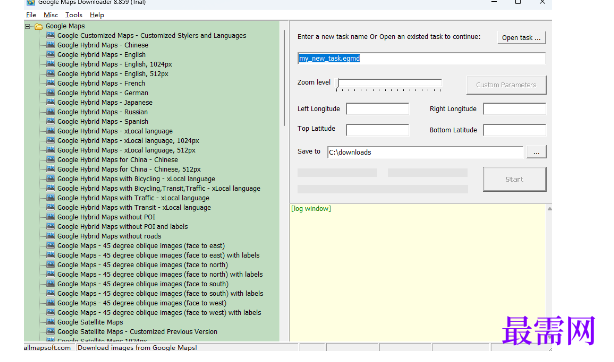This screenshot has width=614, height=362.
Task: Browse for Save to folder
Action: (536, 152)
